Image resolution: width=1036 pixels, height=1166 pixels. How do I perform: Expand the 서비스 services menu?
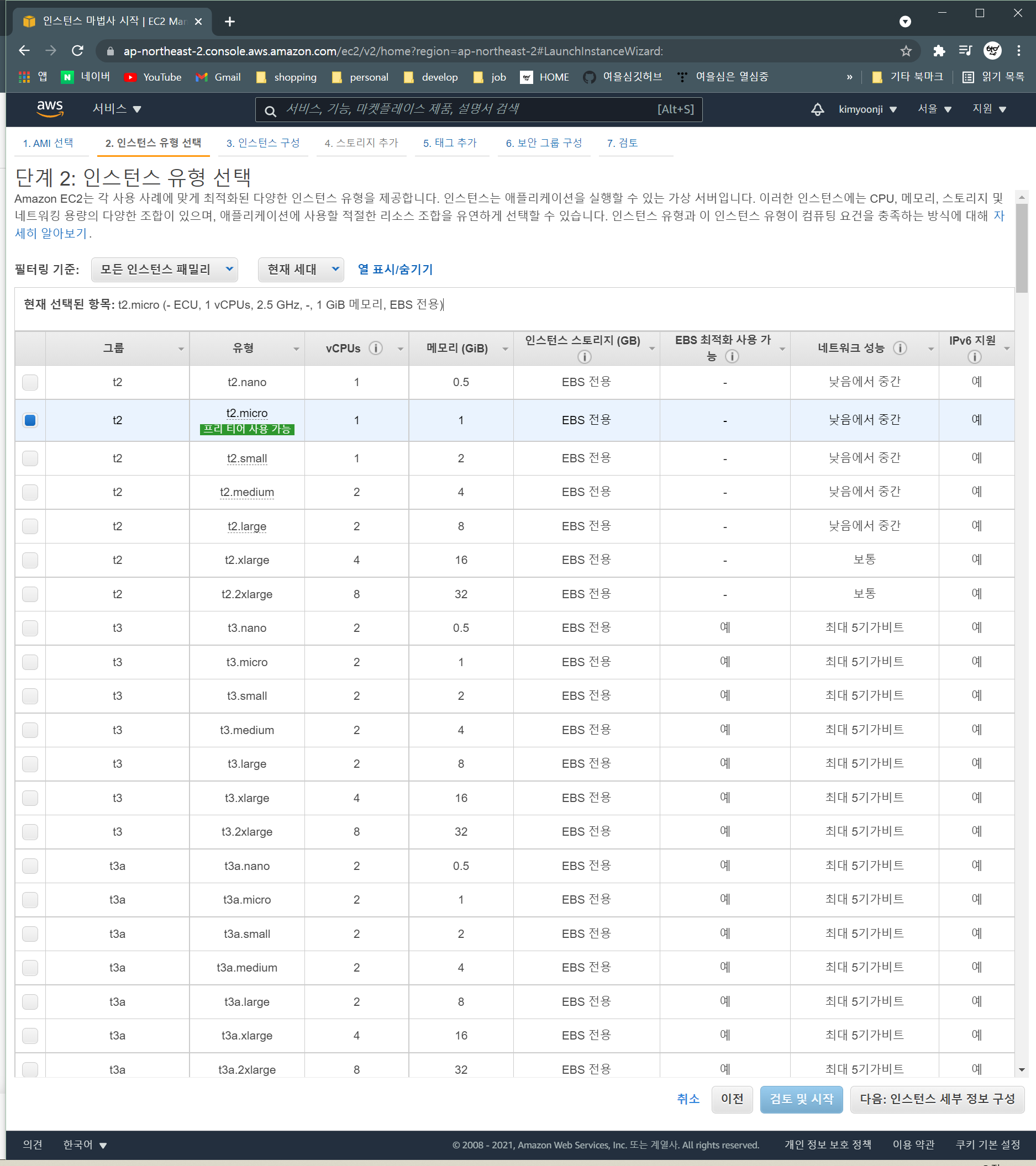(x=117, y=109)
